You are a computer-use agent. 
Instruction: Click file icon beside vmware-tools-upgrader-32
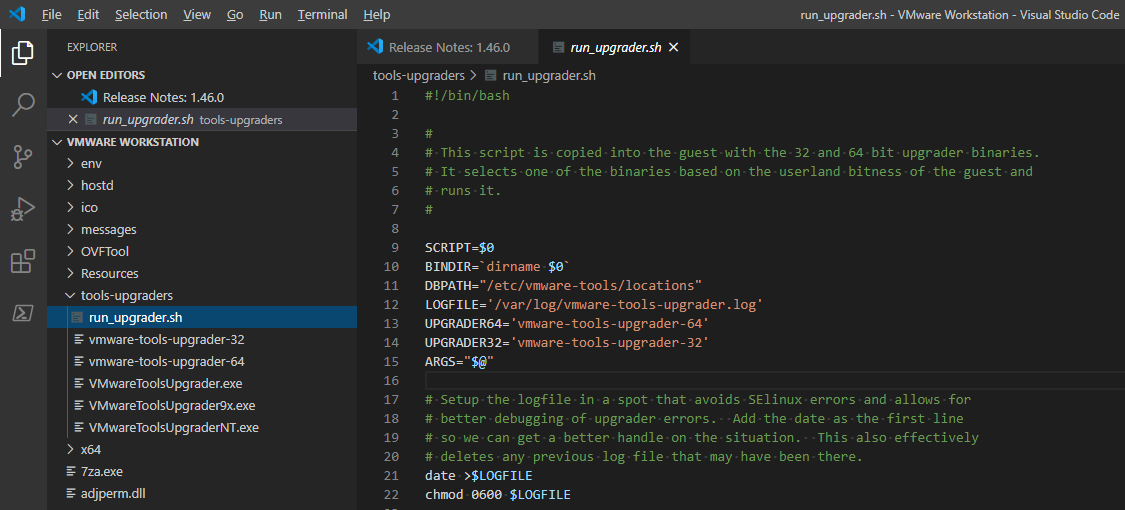[78, 339]
